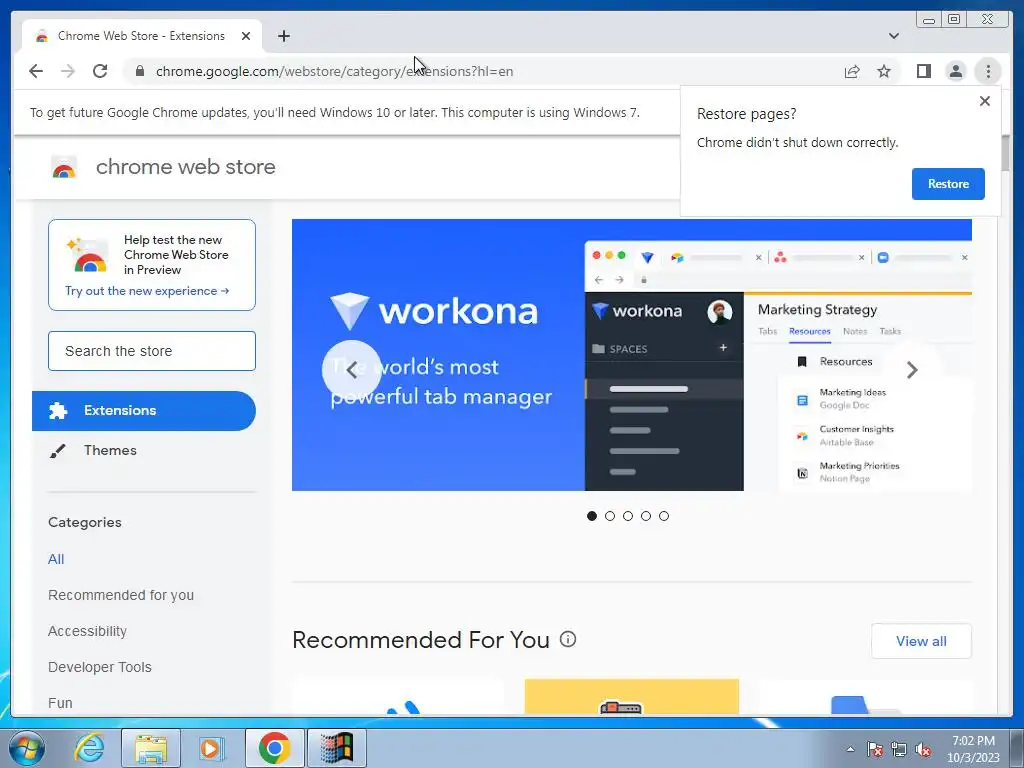1024x768 pixels.
Task: Choose the All category
Action: (56, 559)
